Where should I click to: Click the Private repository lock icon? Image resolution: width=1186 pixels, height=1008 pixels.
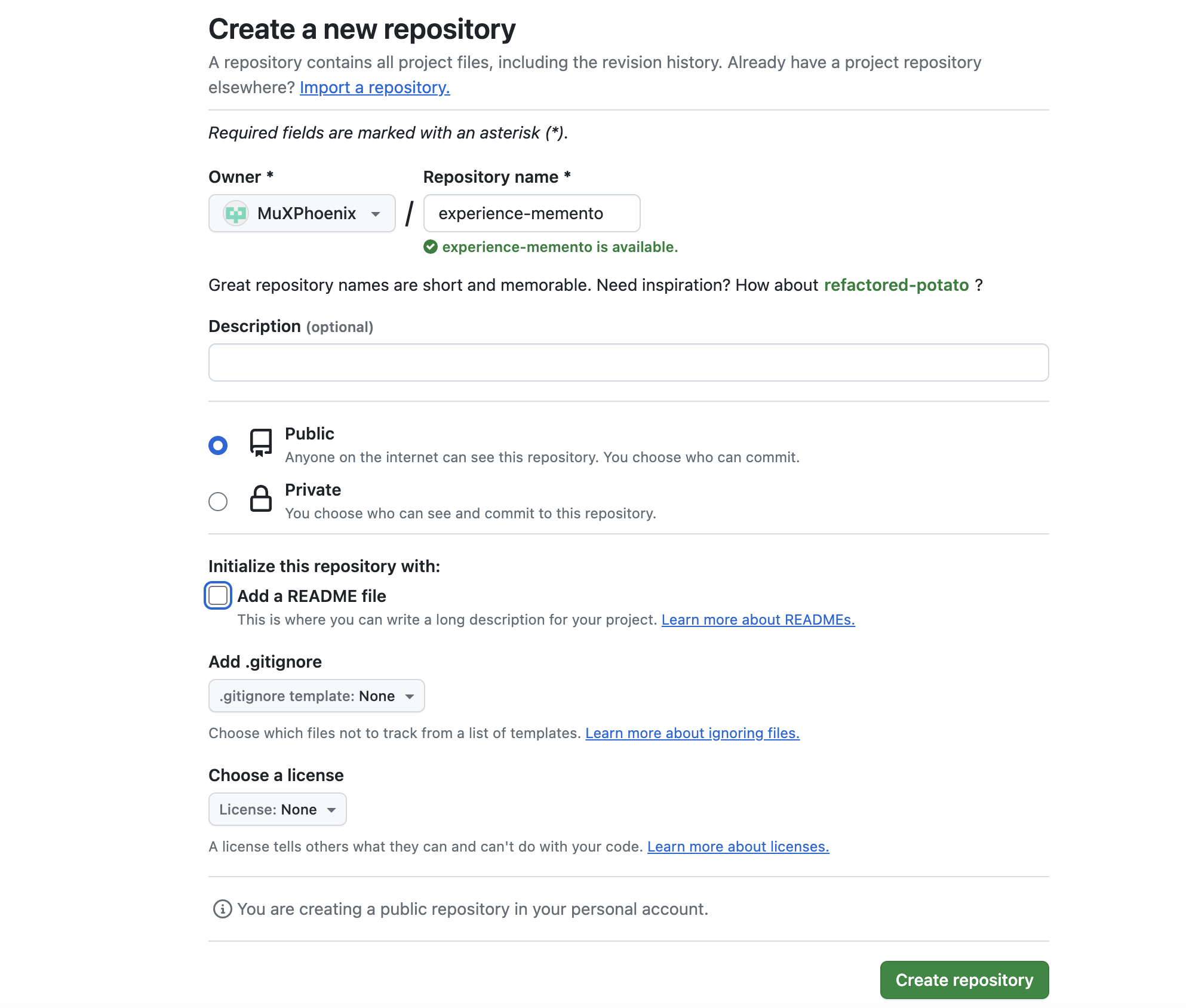click(x=261, y=499)
